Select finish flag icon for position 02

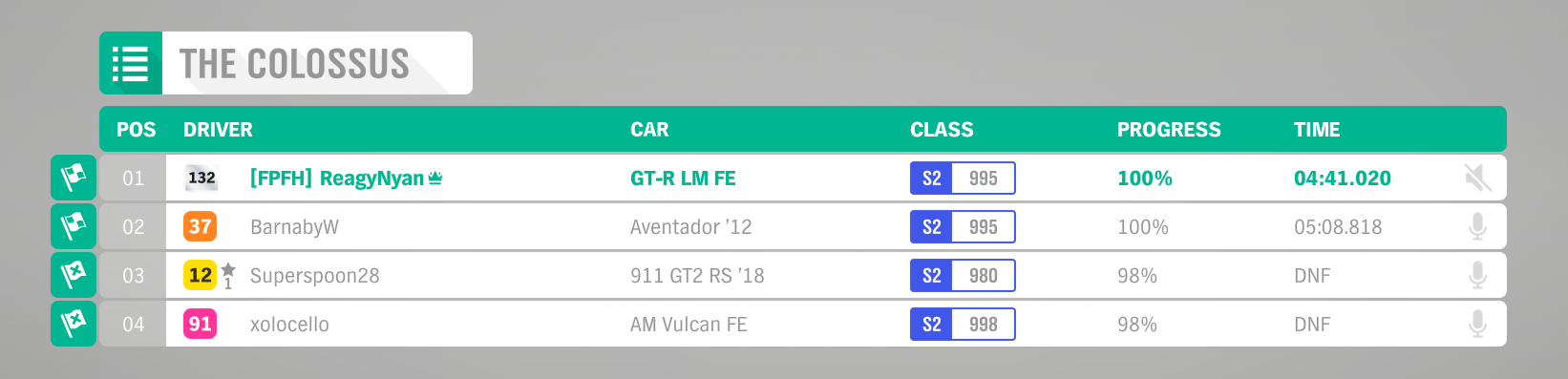click(74, 226)
